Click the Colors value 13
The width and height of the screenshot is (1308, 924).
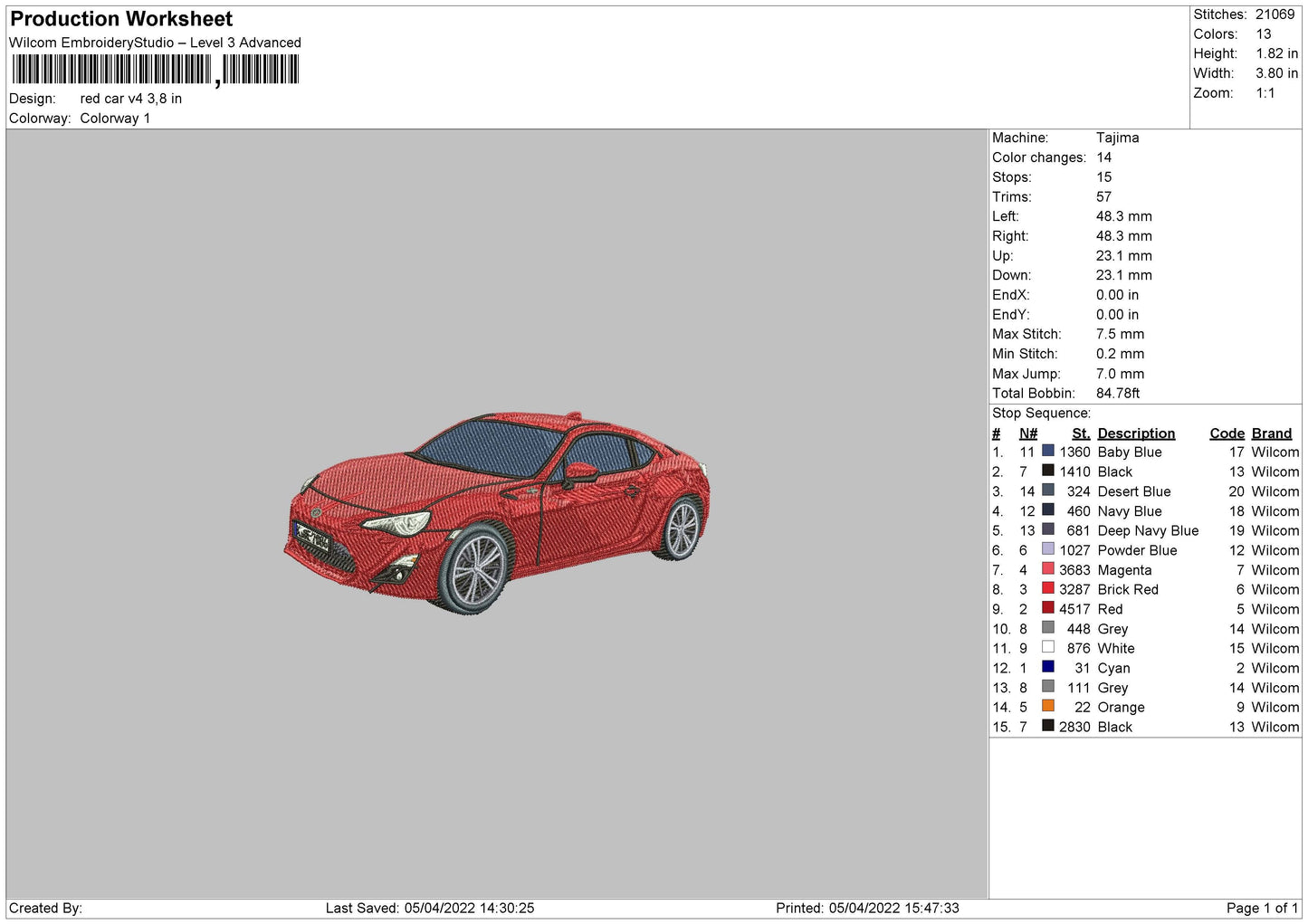click(x=1264, y=34)
